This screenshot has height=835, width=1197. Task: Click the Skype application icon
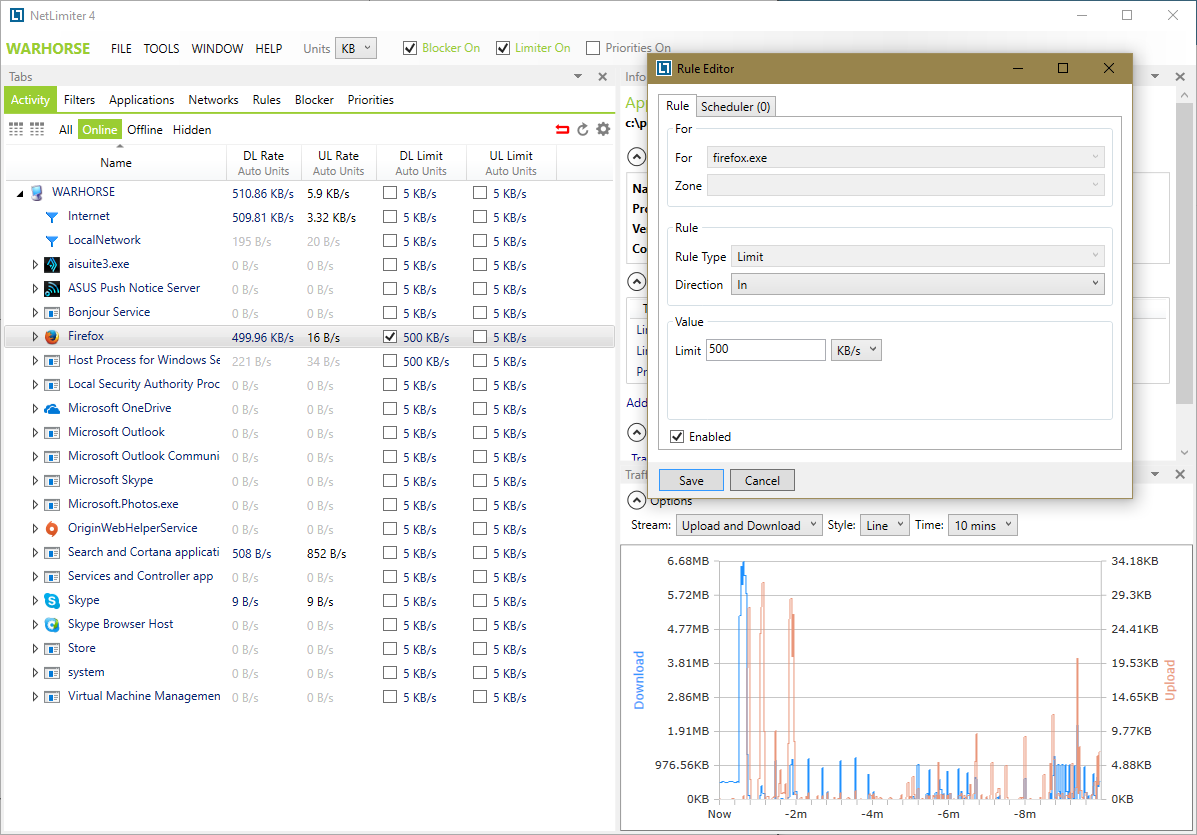[x=52, y=601]
